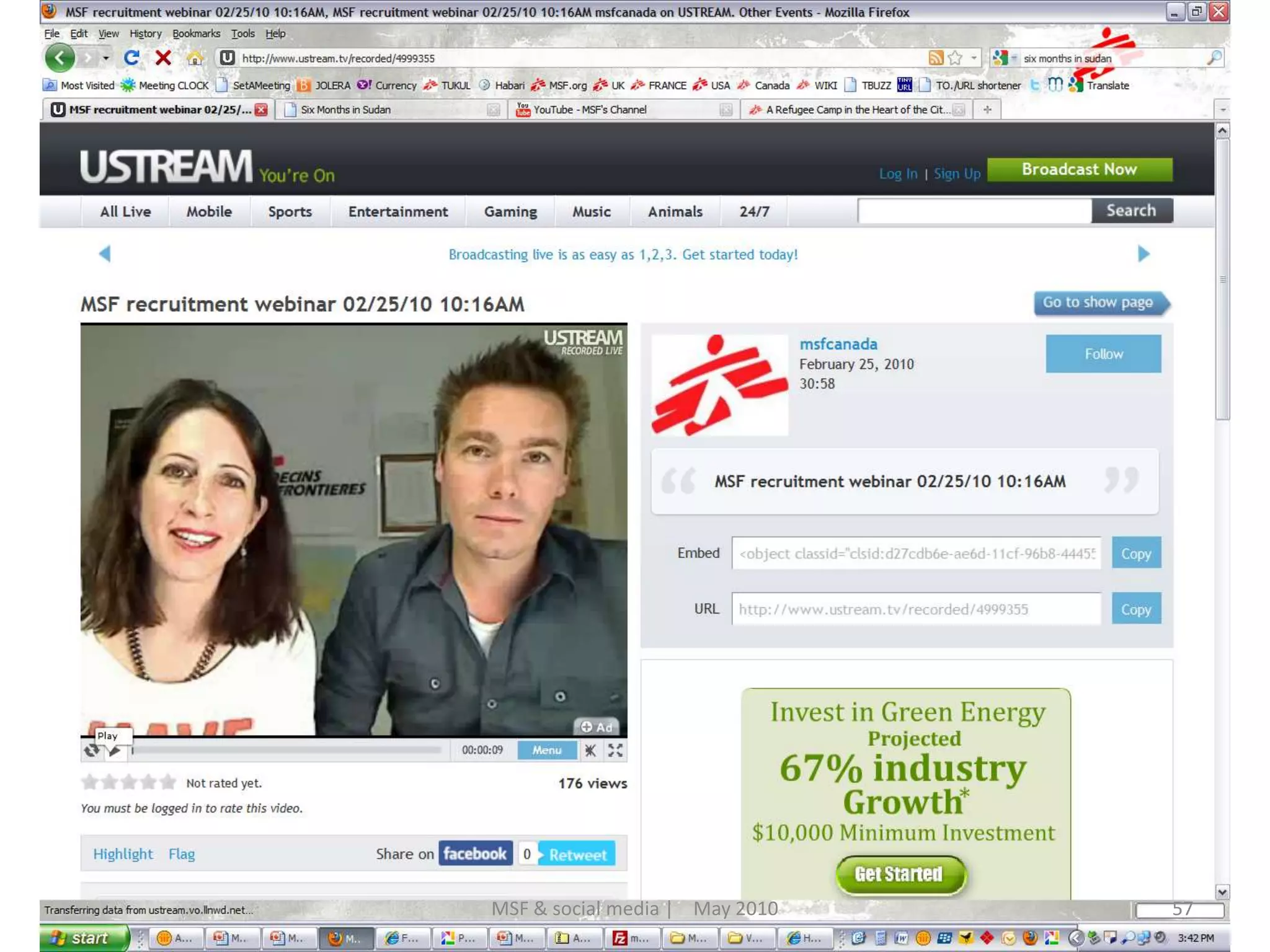Expand the back/forward history dropdown arrow

106,58
